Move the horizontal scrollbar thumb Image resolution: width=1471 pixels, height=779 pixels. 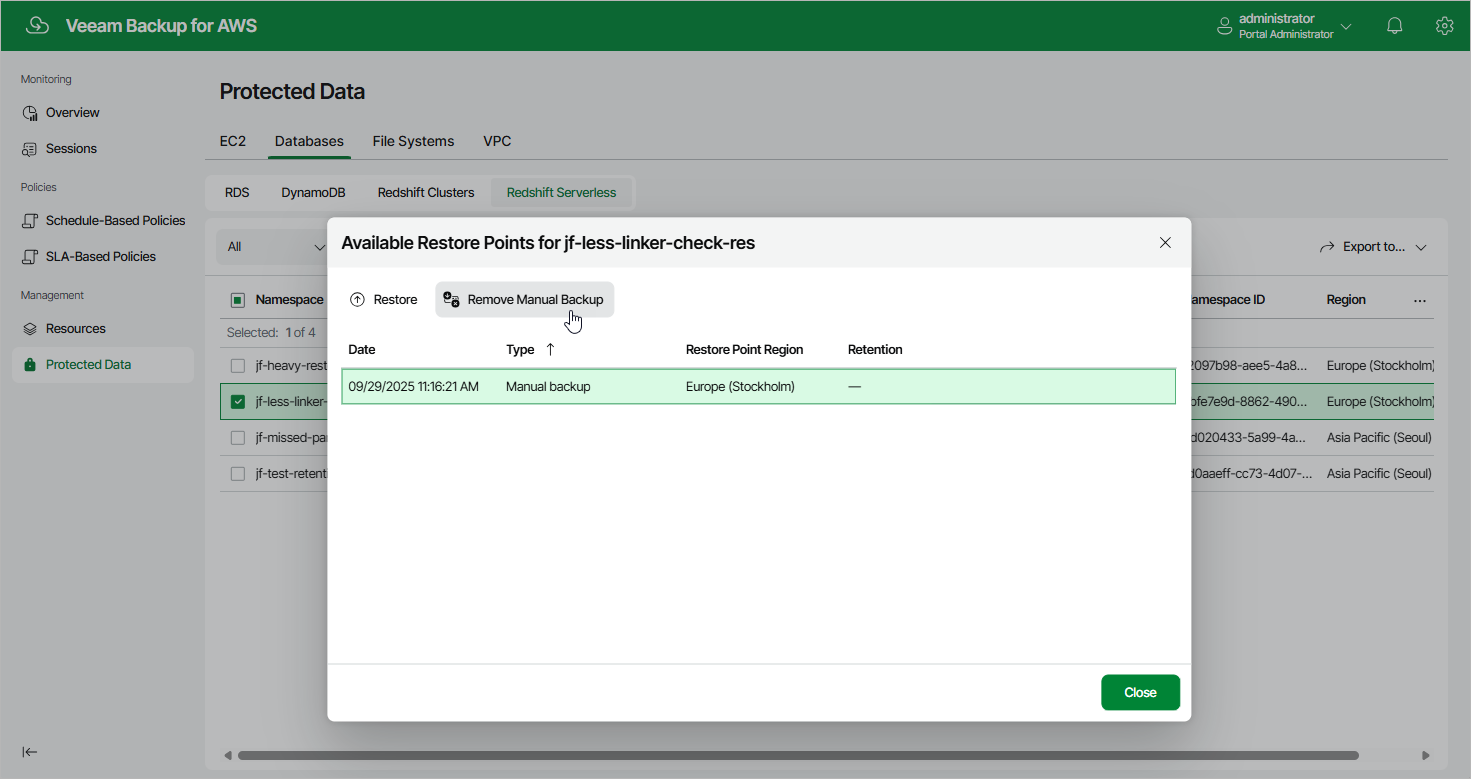click(798, 755)
